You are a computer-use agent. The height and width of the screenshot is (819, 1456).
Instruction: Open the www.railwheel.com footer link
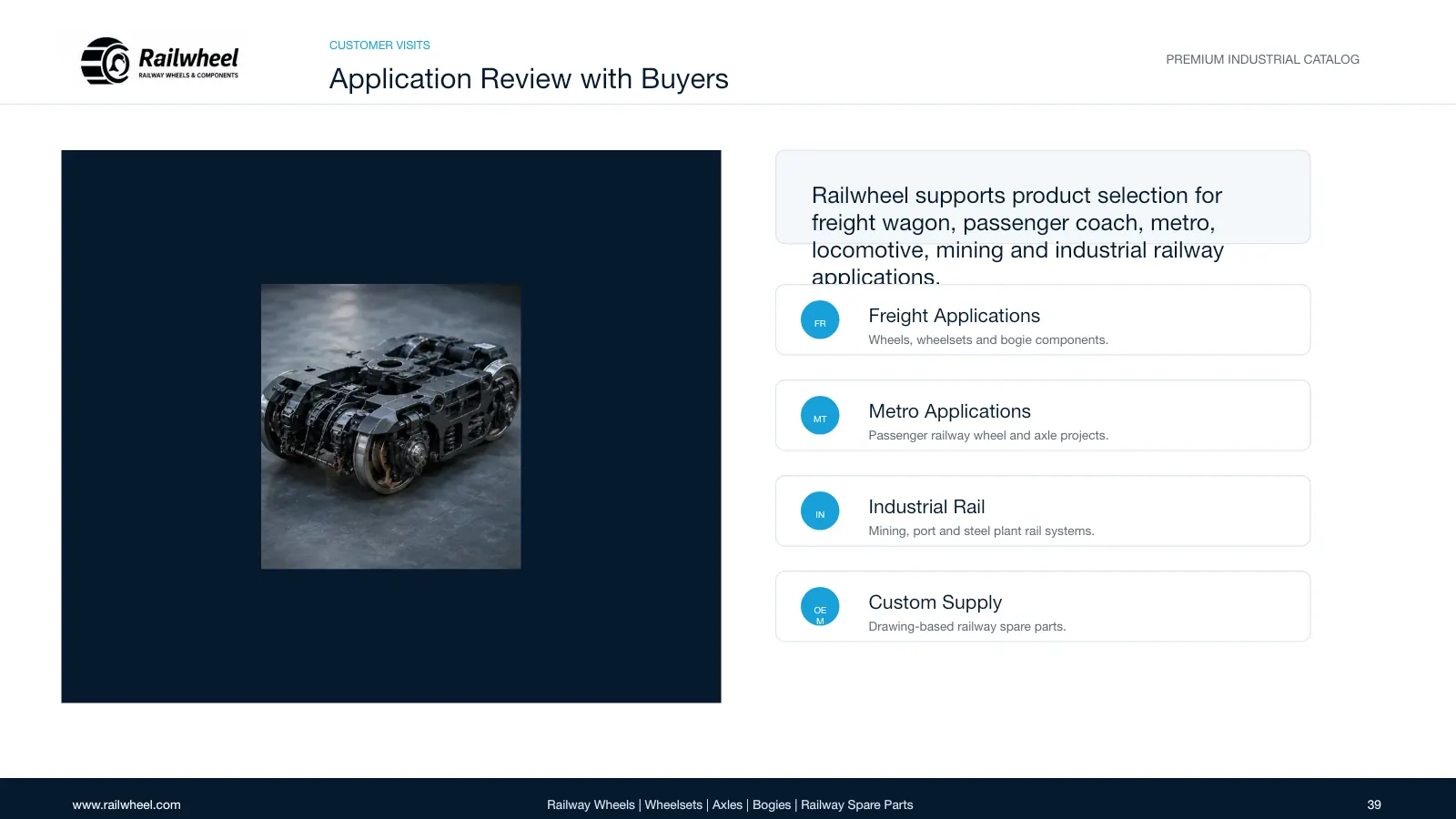pos(126,804)
